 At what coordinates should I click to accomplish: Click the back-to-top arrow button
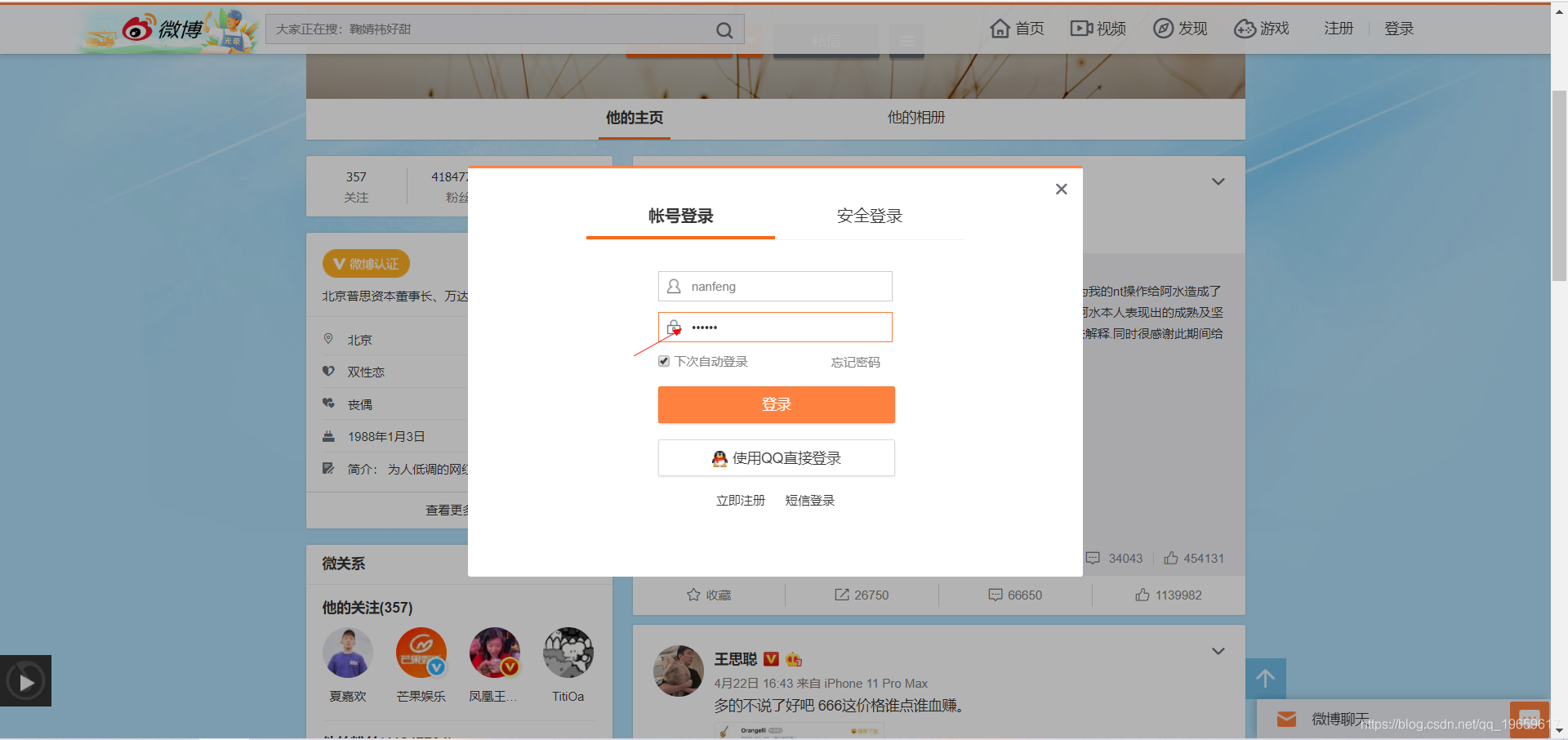1266,678
